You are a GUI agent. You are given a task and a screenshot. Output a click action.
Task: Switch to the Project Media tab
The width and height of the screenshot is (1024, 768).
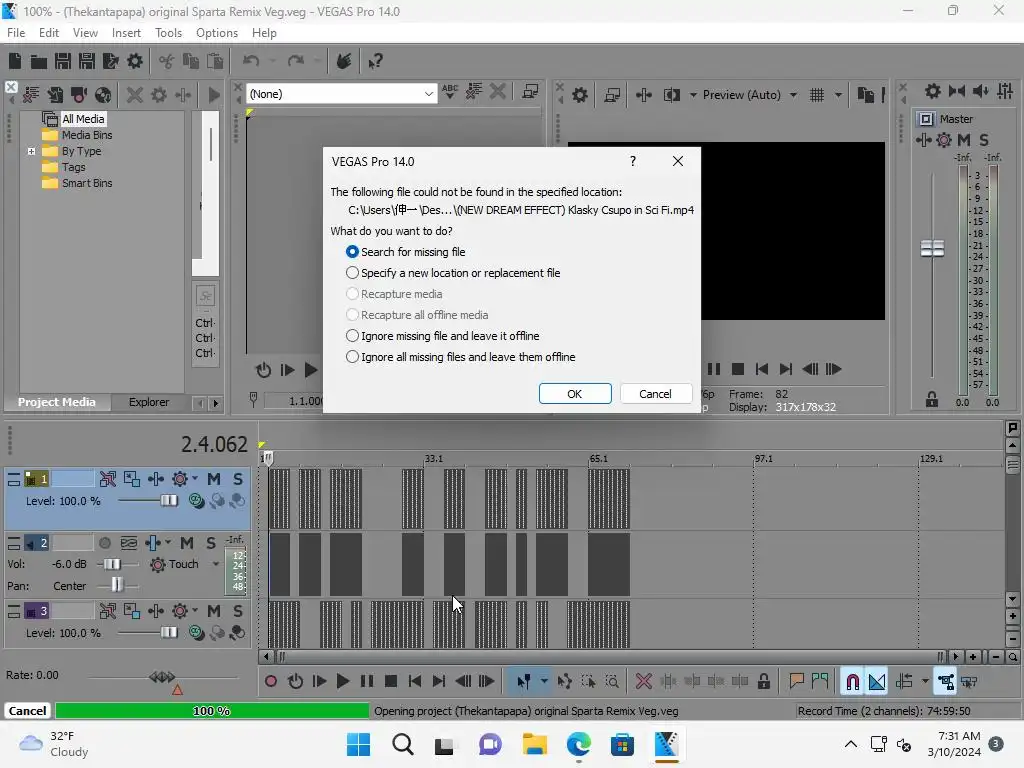coord(57,402)
